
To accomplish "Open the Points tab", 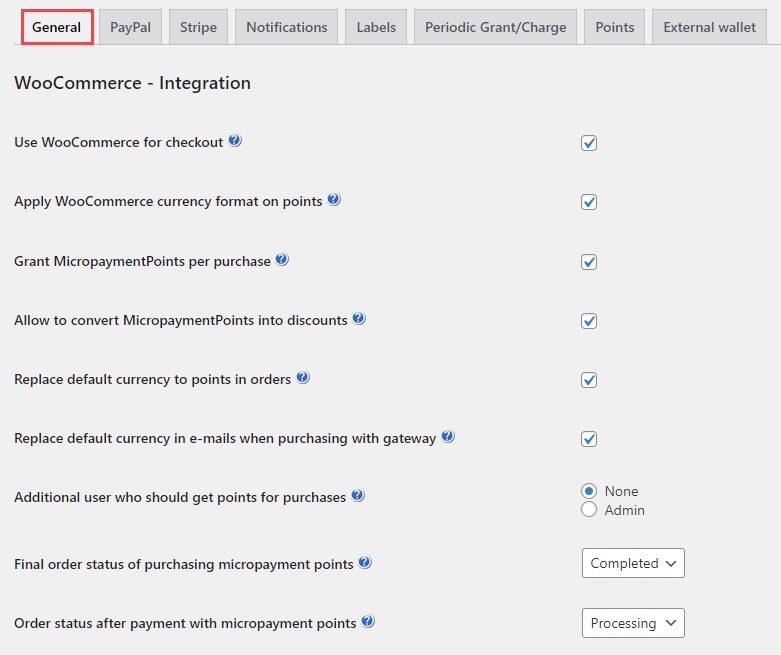I will 615,27.
